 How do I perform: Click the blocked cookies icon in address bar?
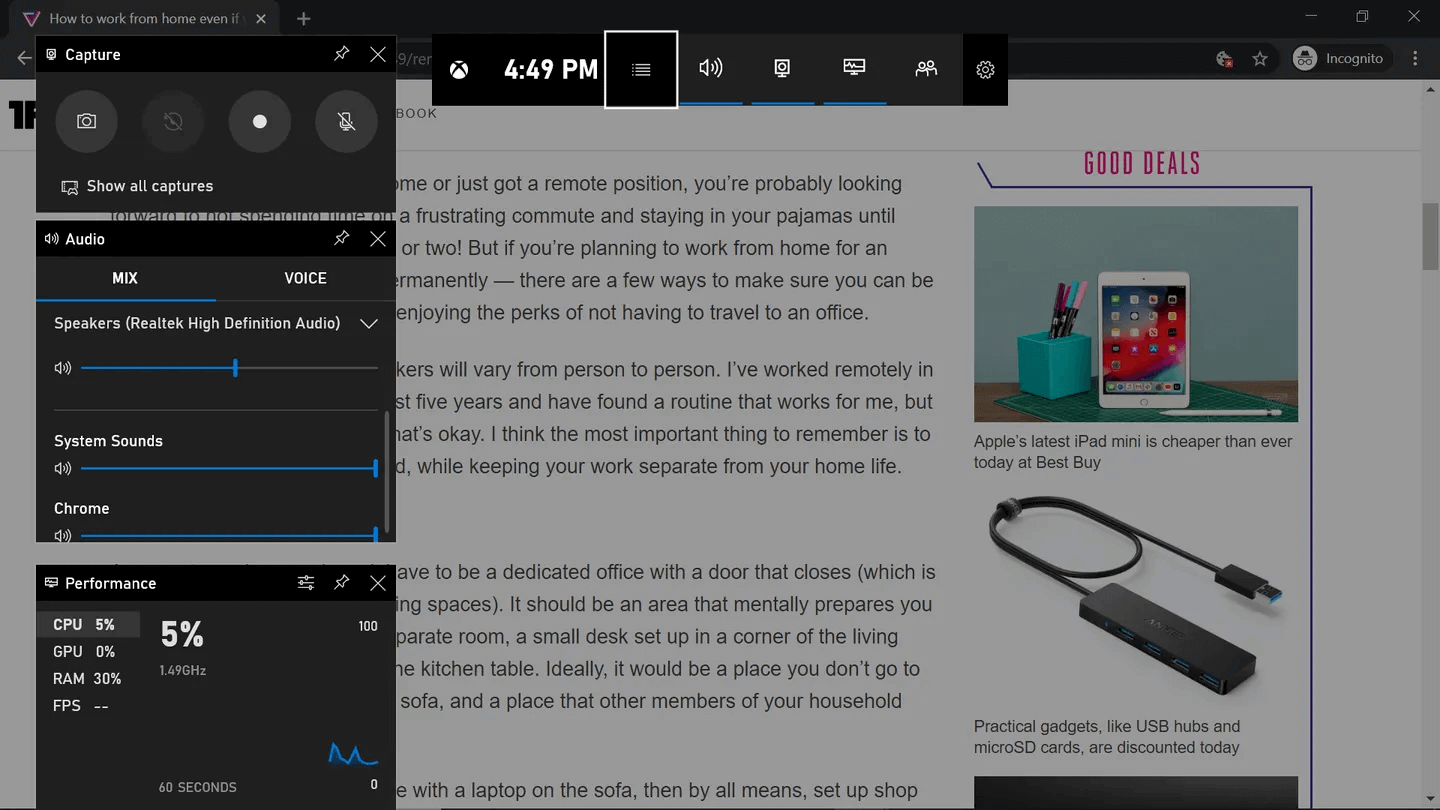click(x=1224, y=59)
